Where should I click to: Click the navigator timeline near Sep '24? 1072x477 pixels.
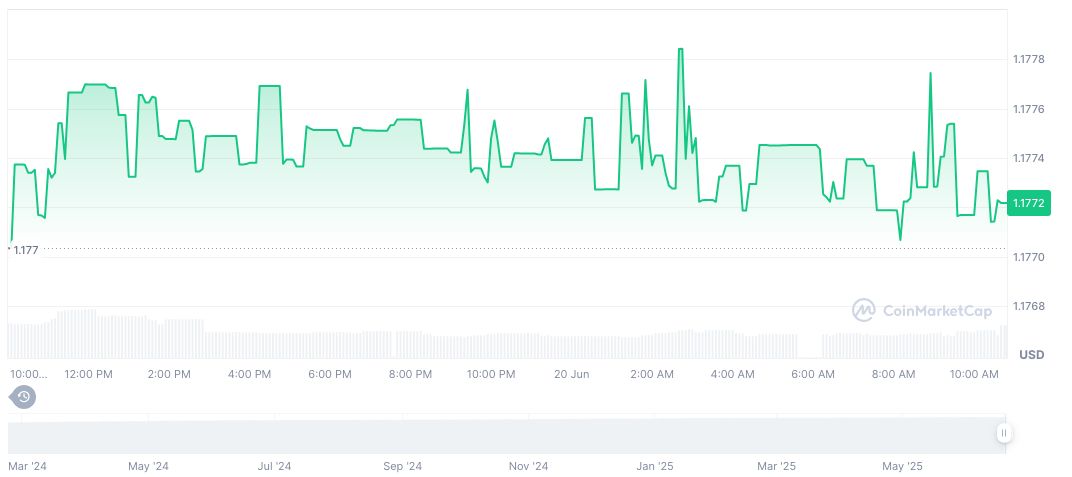(x=401, y=434)
